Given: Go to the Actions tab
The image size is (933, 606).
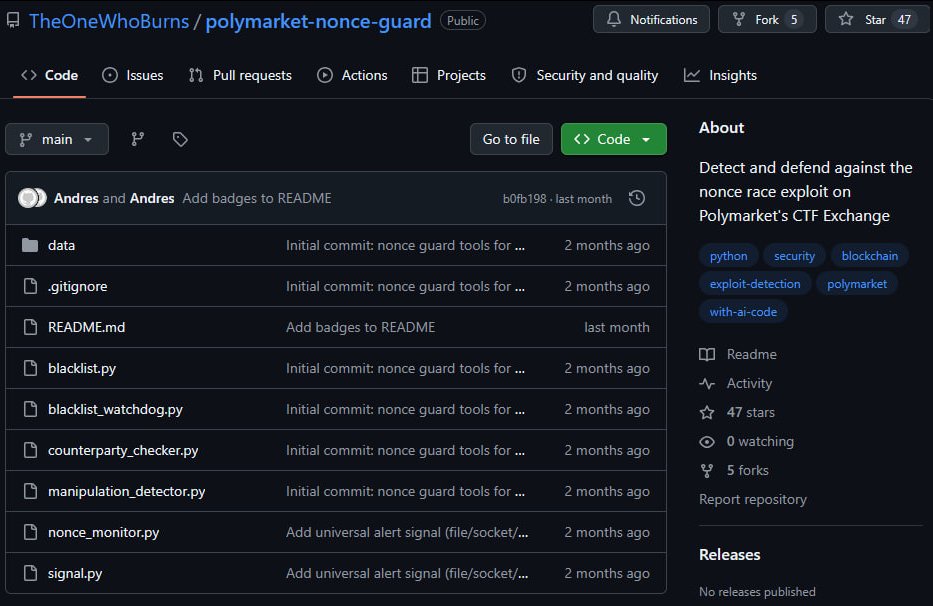Looking at the screenshot, I should [x=352, y=76].
